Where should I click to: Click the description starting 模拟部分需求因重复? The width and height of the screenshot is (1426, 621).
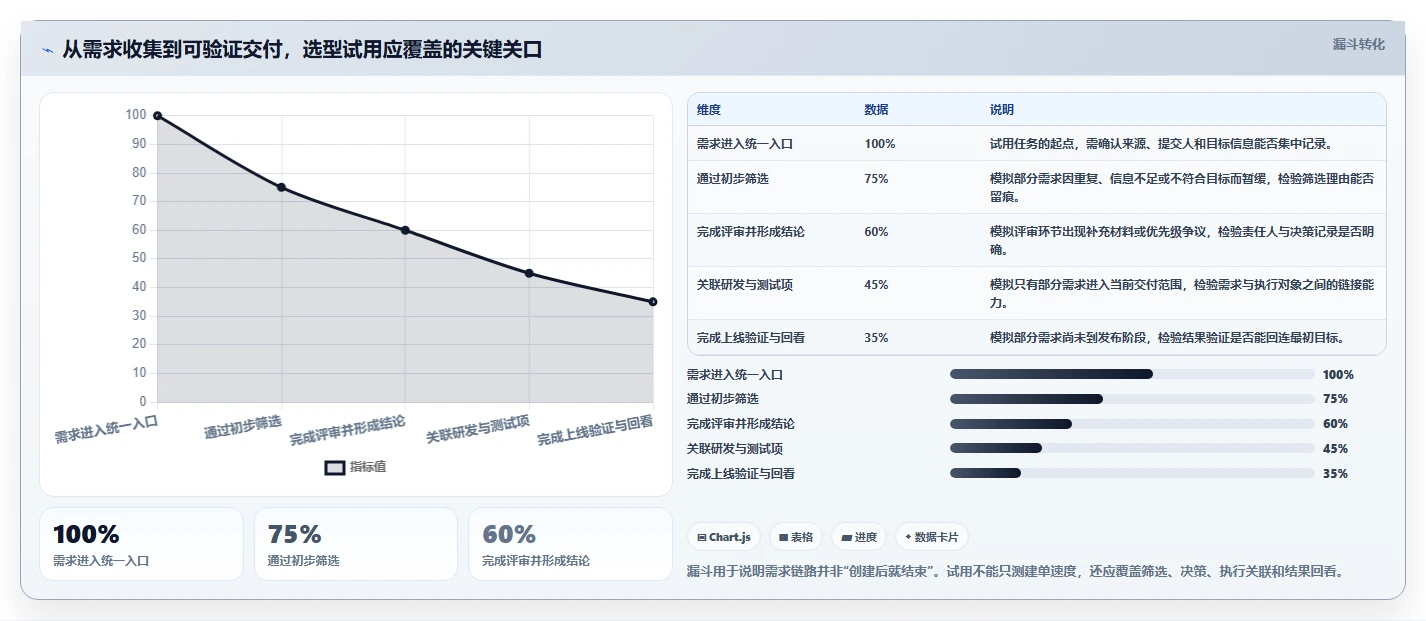[1182, 188]
